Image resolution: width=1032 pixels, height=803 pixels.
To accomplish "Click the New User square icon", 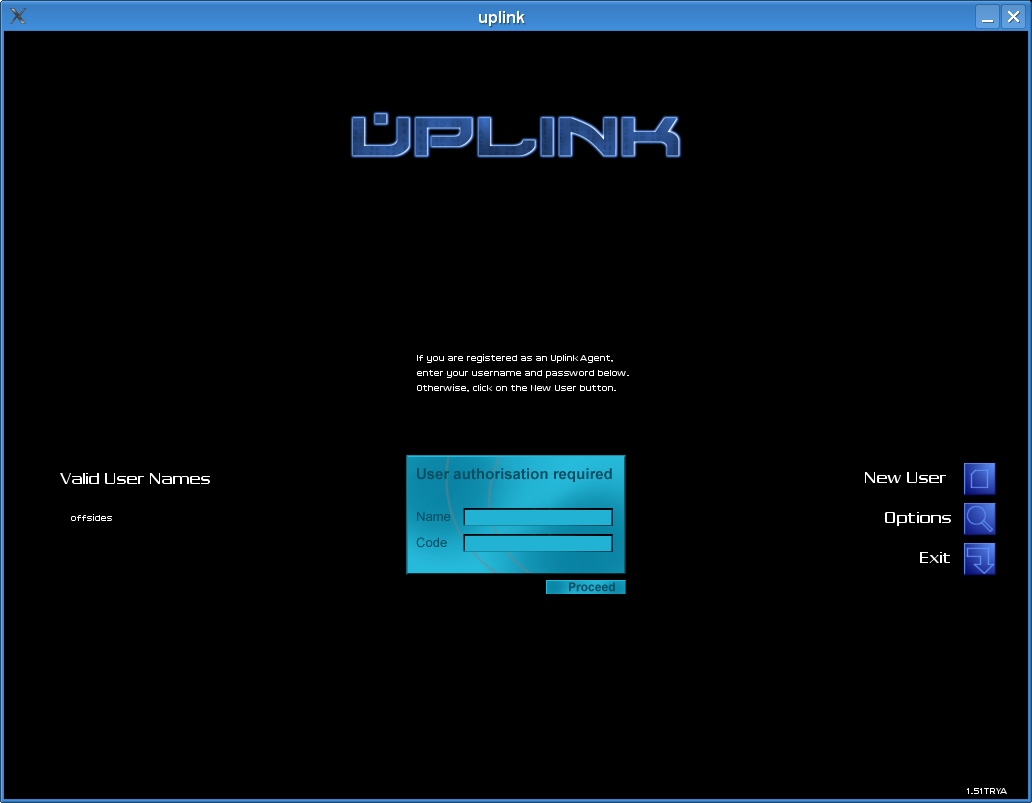I will click(x=979, y=479).
